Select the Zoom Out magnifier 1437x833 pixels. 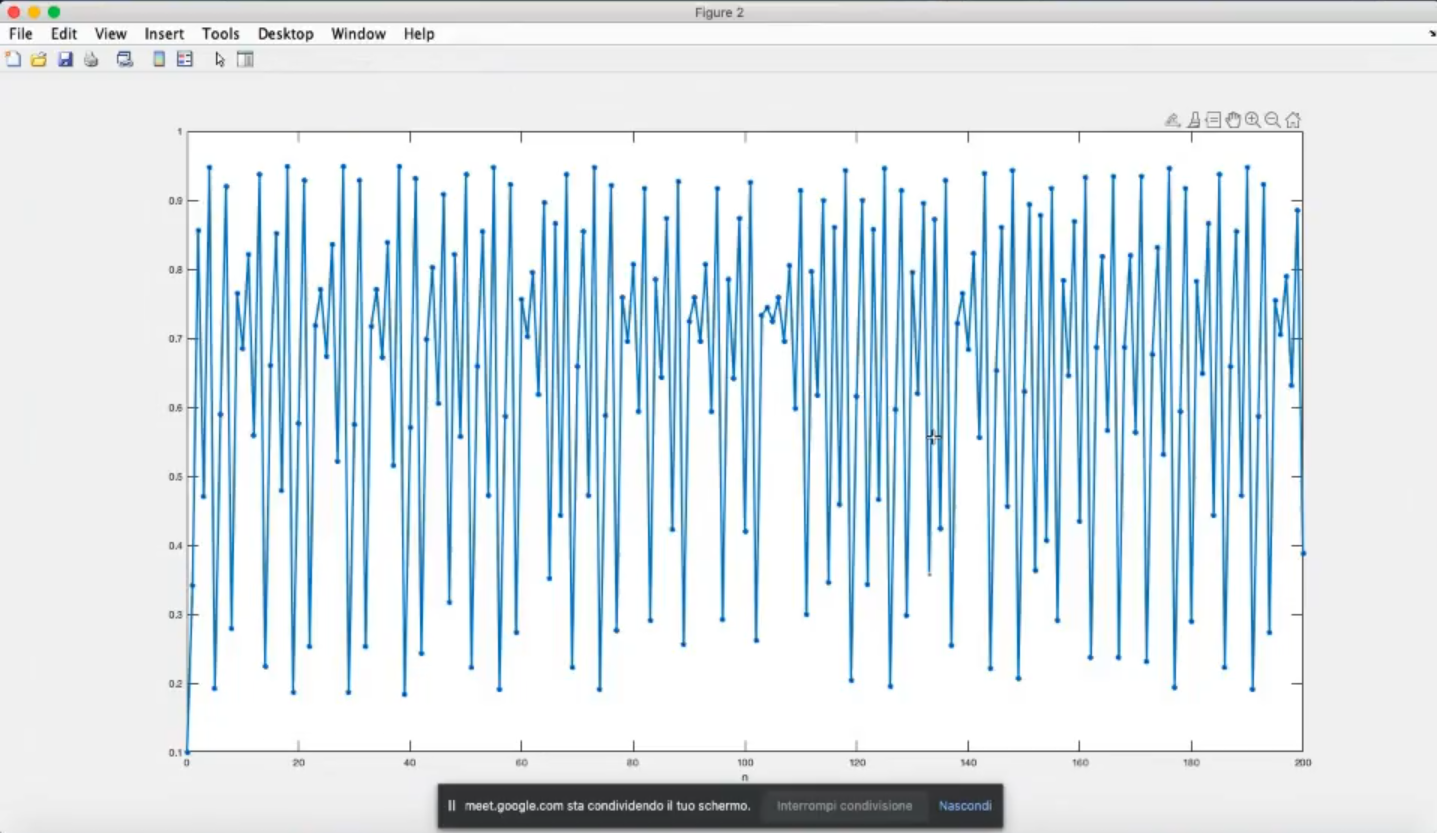coord(1273,120)
